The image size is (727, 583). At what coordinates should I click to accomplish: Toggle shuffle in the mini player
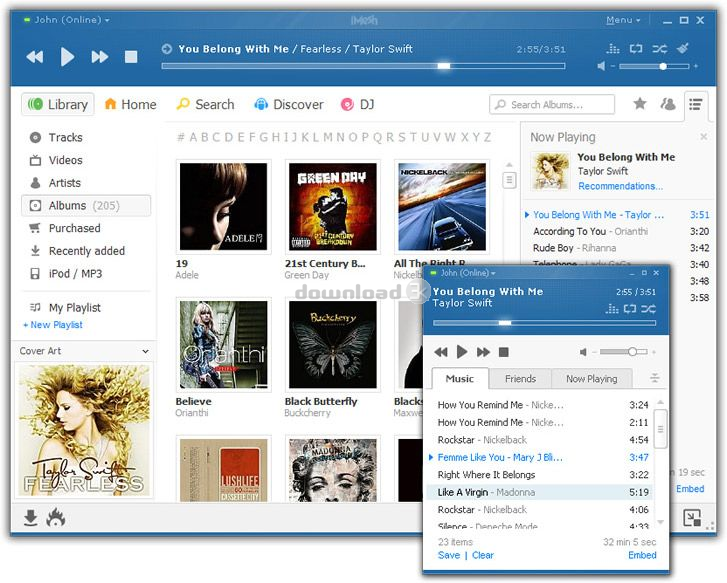coord(649,309)
